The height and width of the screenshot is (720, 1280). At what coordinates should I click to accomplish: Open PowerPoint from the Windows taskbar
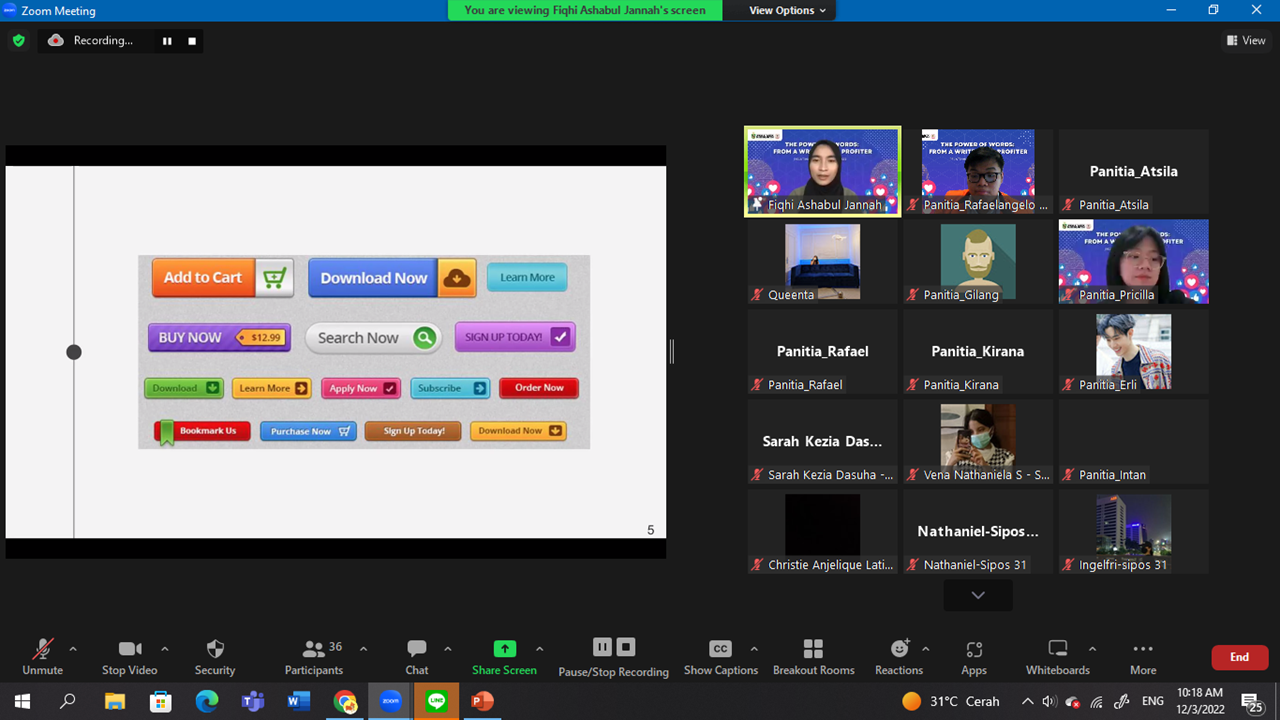[482, 701]
